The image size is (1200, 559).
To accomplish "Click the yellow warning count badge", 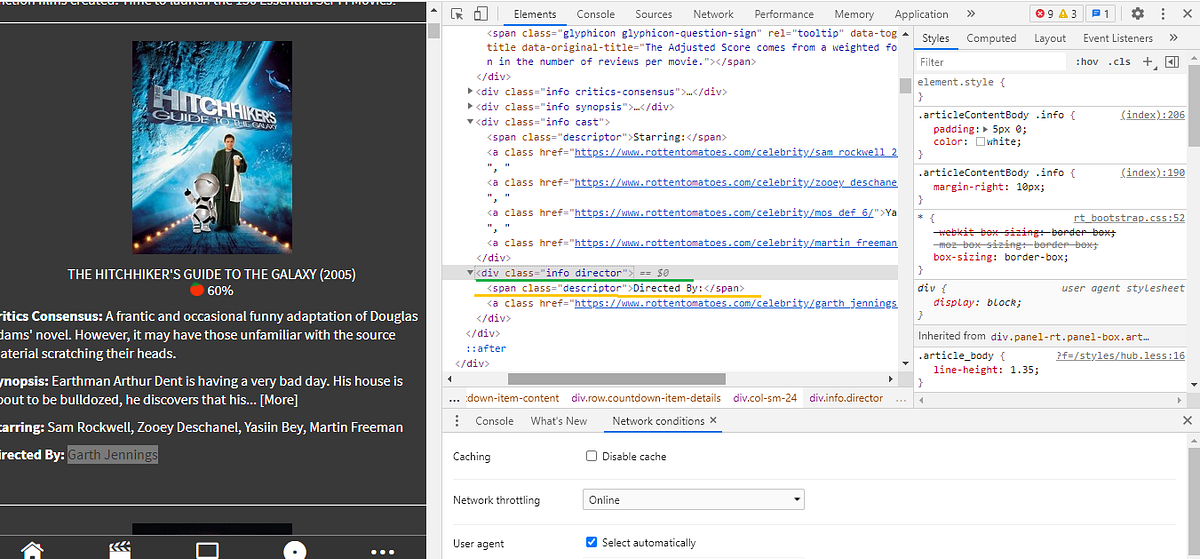I will click(x=1068, y=14).
